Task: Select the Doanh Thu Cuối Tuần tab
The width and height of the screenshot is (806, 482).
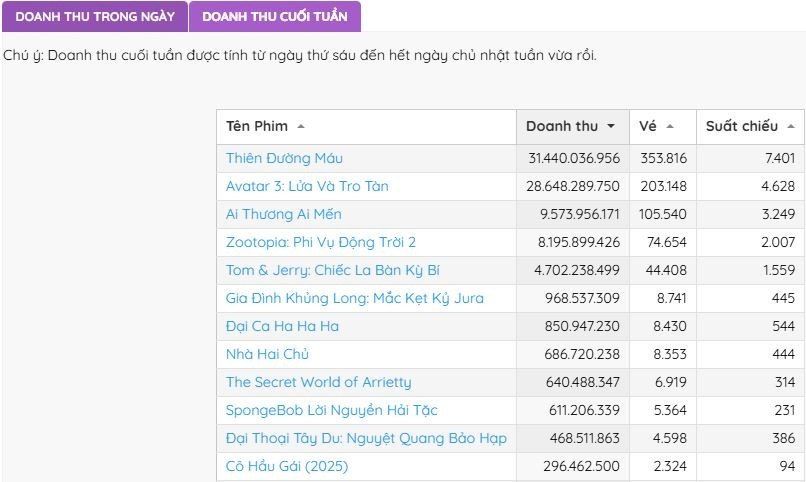Action: tap(274, 17)
